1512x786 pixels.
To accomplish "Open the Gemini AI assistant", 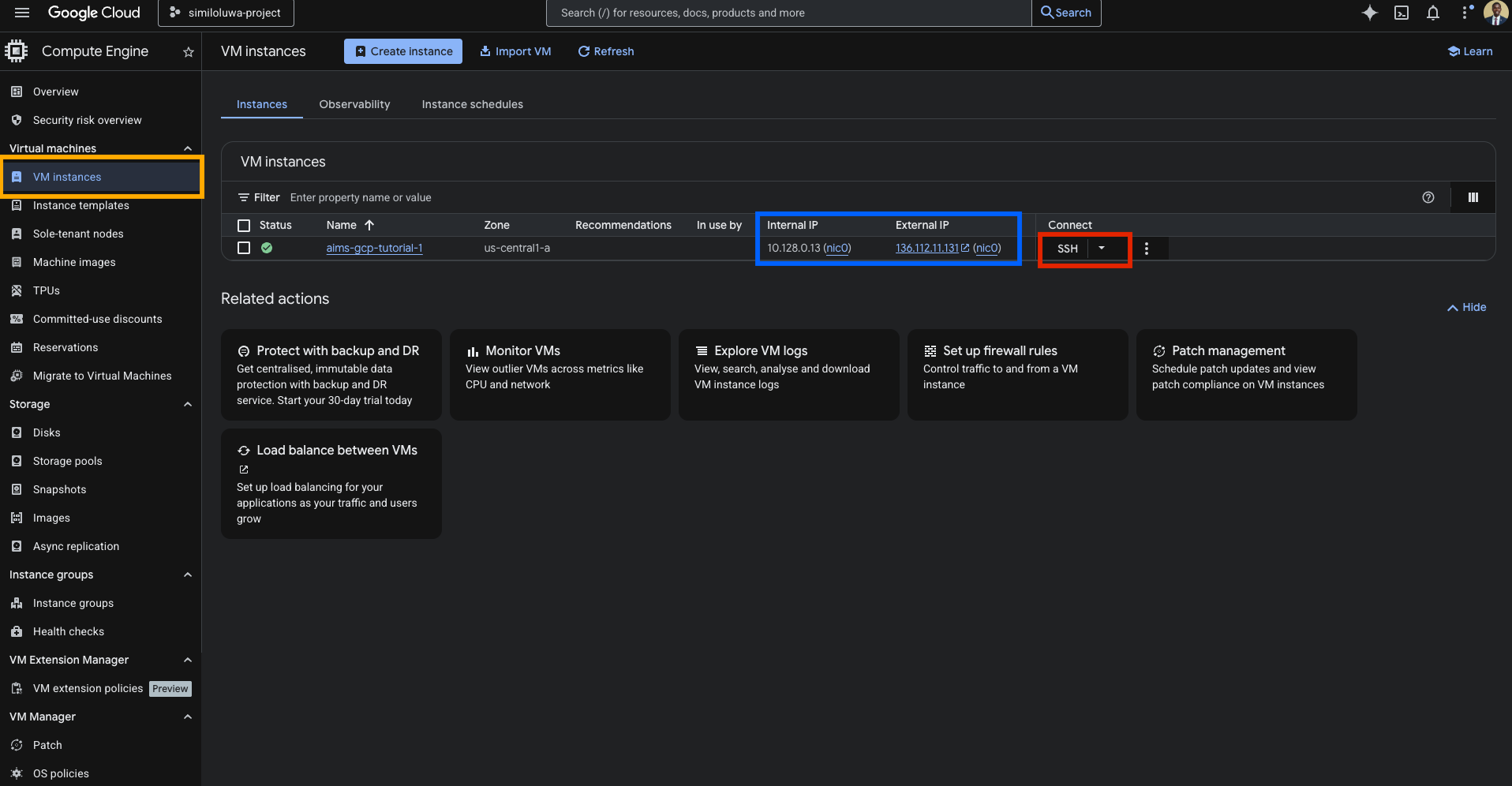I will (x=1370, y=13).
